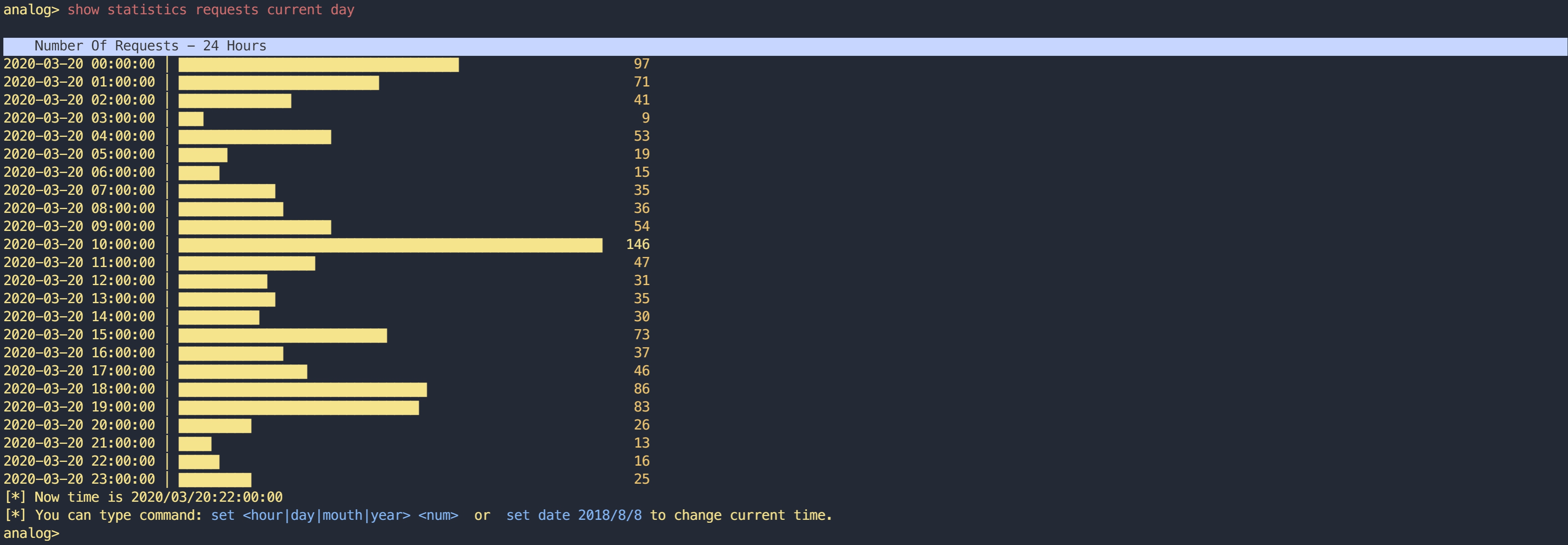Click the bottom empty analog> prompt
Viewport: 1568px width, 545px height.
(31, 533)
